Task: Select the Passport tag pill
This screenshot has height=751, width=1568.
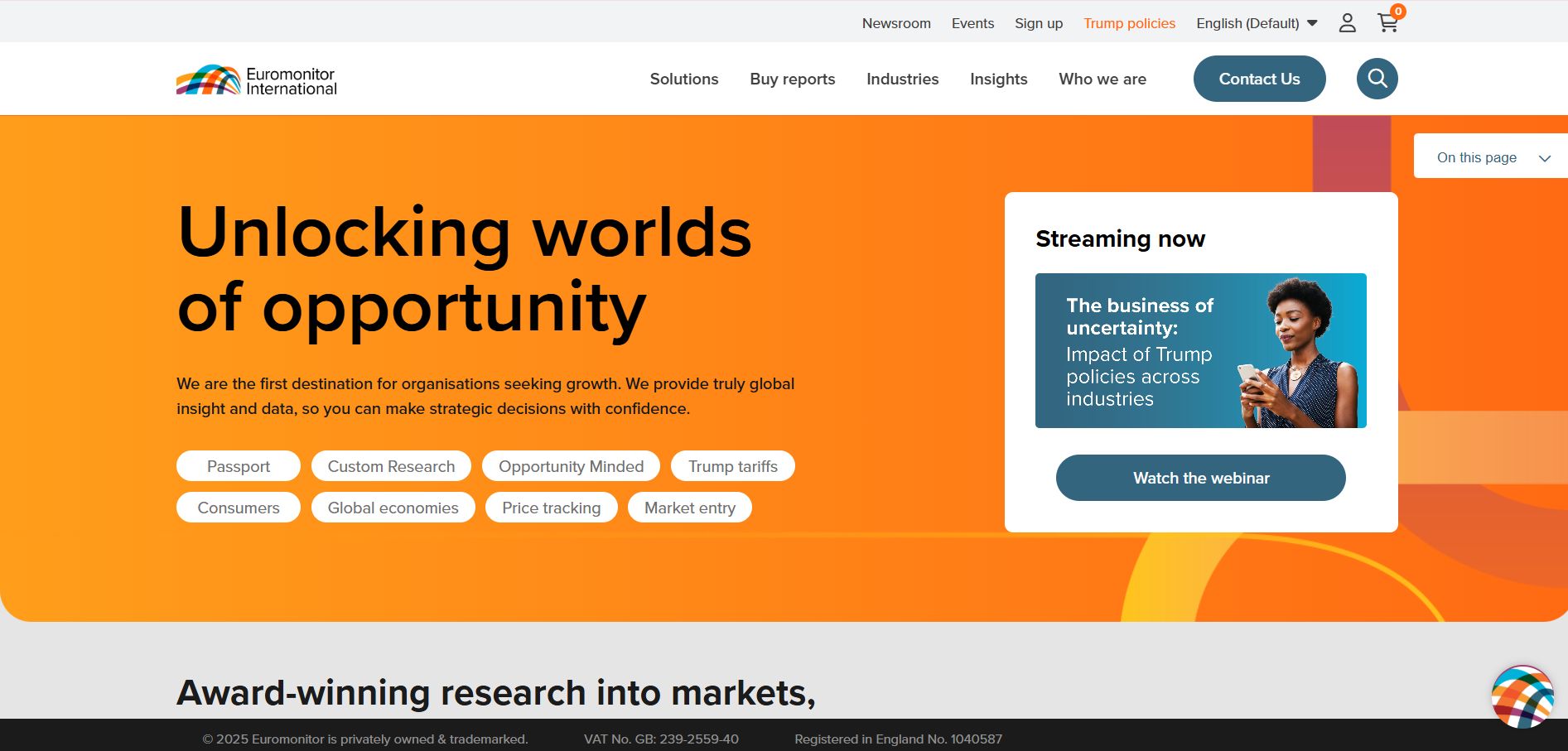Action: pos(239,466)
